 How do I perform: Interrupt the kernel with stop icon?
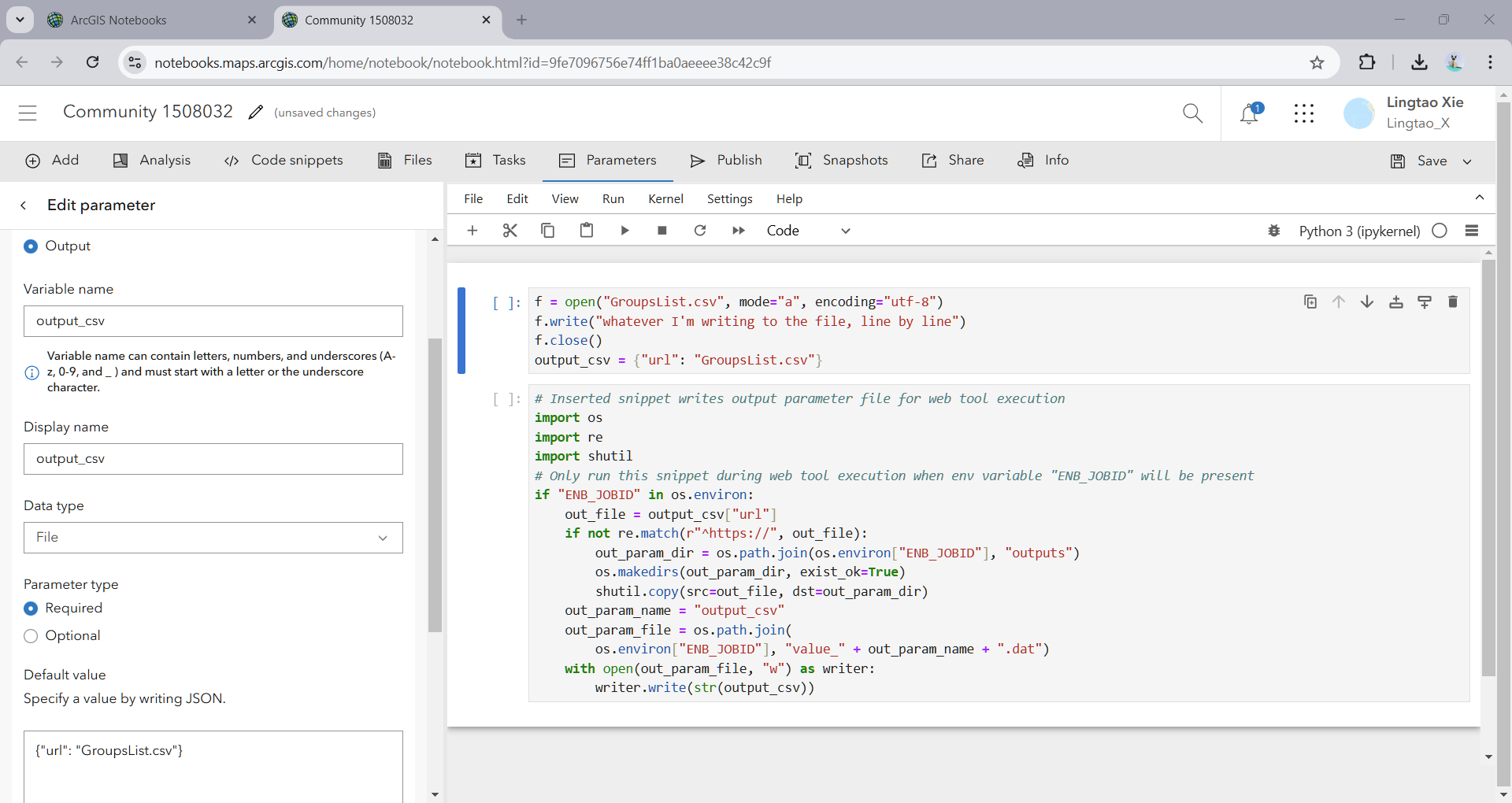[661, 230]
